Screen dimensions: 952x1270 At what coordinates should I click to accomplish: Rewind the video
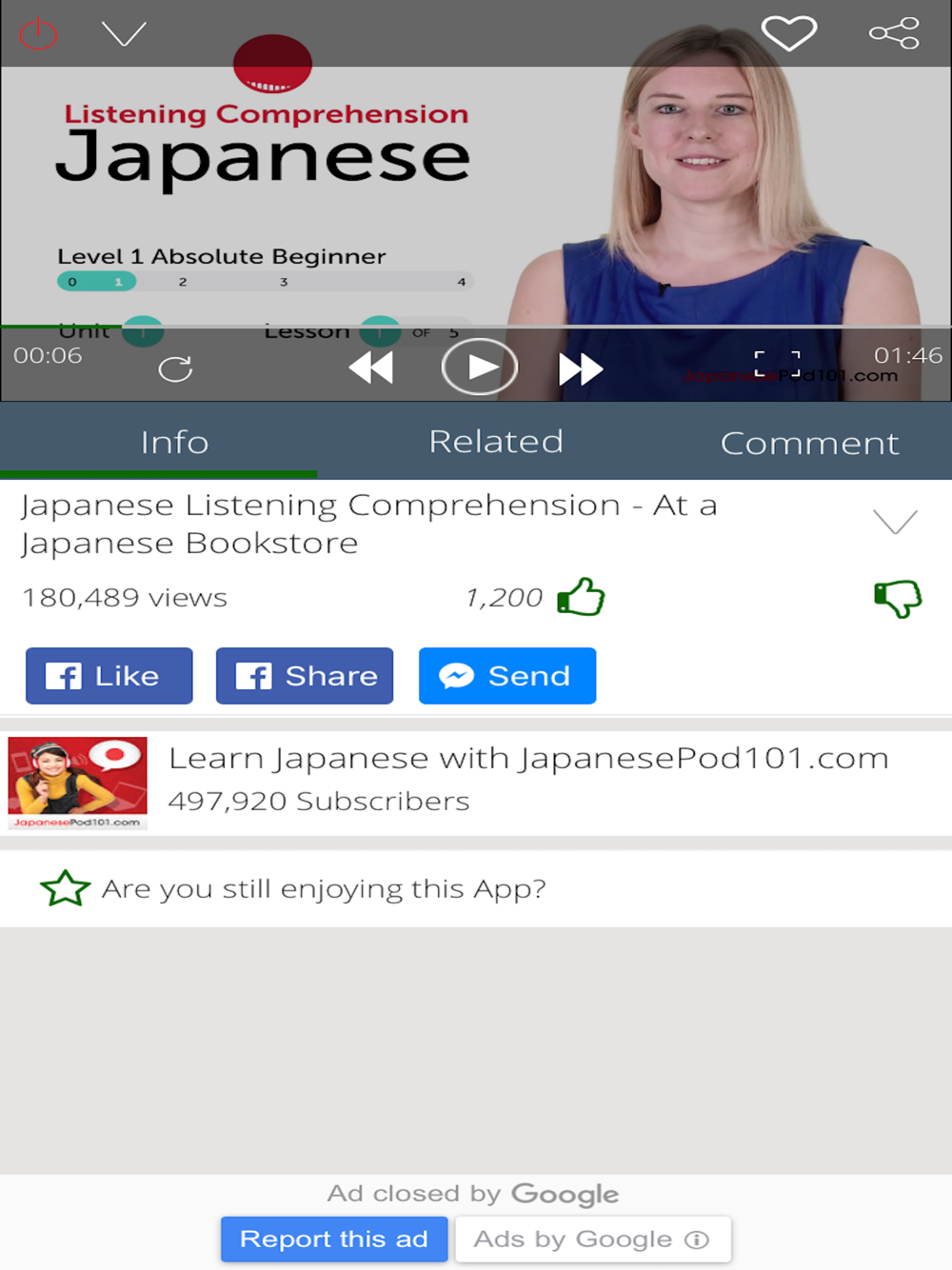(x=371, y=367)
